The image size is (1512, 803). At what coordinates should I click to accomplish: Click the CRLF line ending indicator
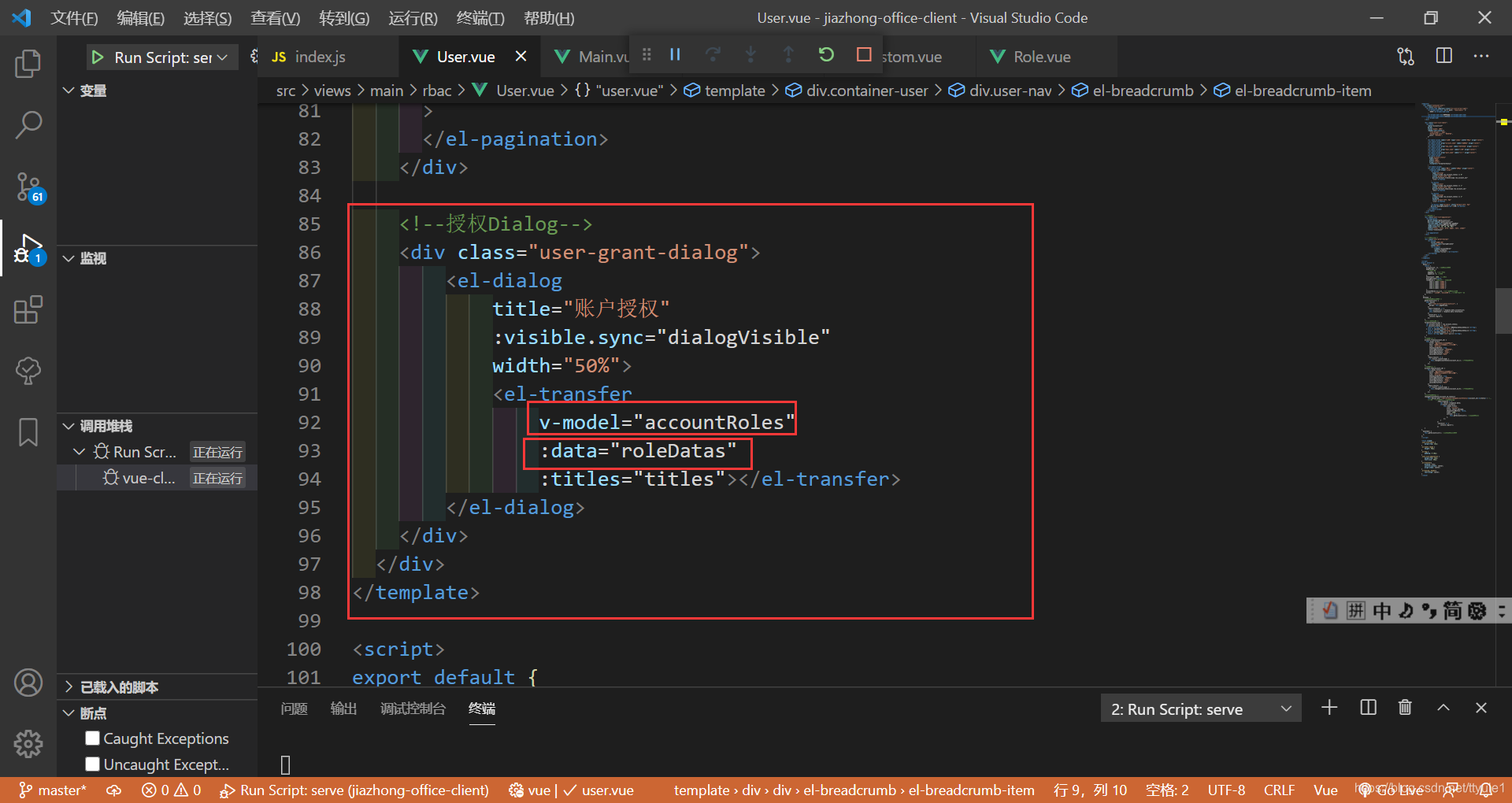[x=1279, y=790]
